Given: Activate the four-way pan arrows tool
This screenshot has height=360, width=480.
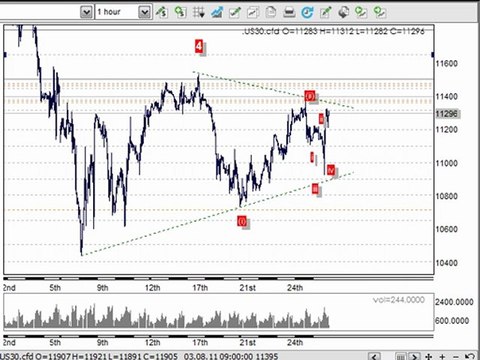Looking at the screenshot, I should pyautogui.click(x=429, y=356).
